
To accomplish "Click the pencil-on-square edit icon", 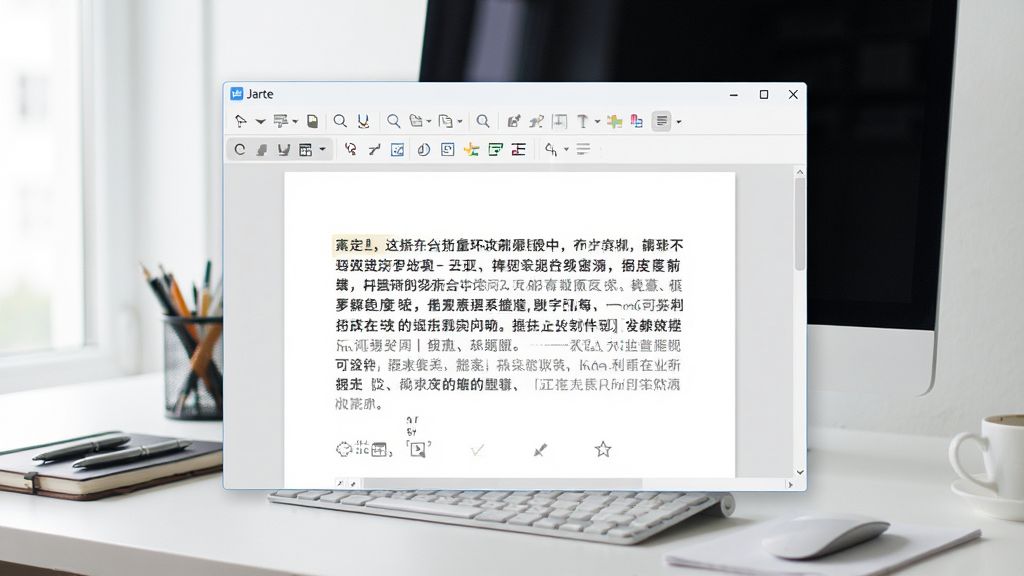I will (x=514, y=121).
